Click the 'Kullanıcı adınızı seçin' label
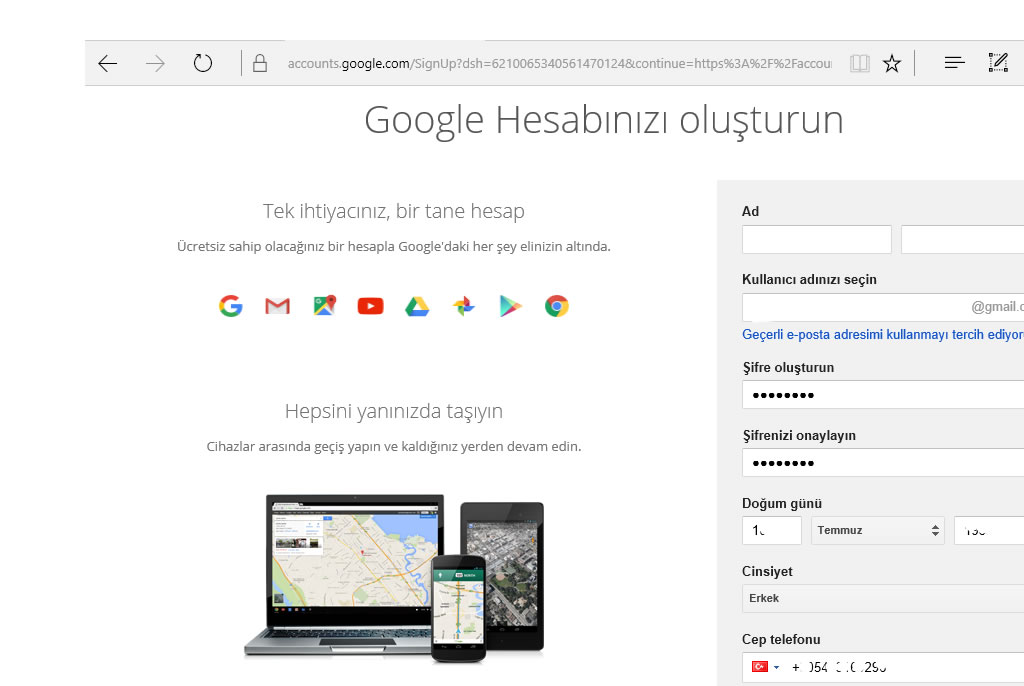This screenshot has width=1024, height=686. (x=809, y=280)
